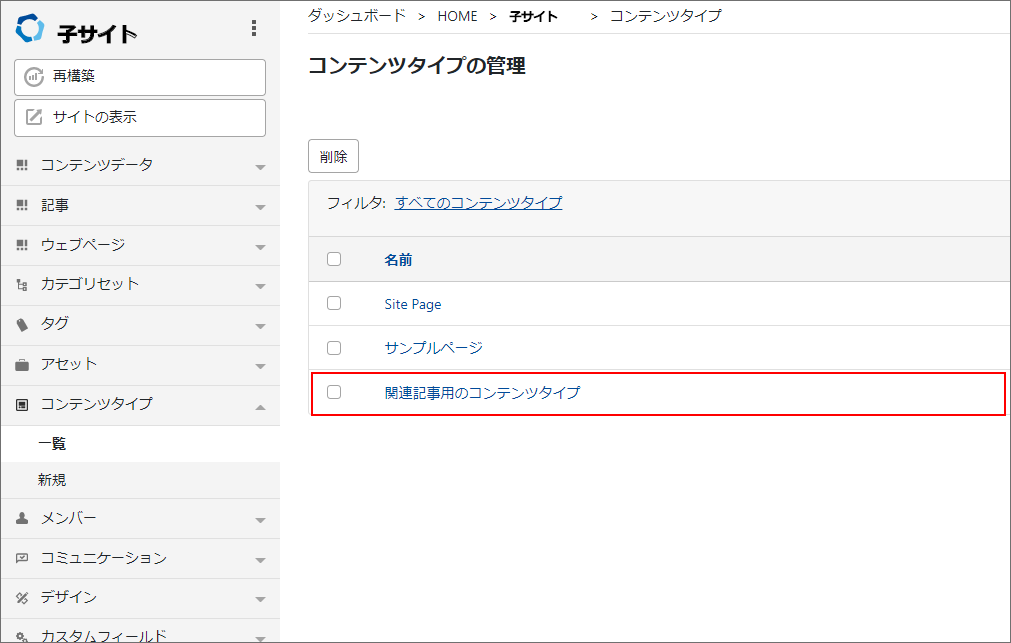
Task: Check the 関連記事用のコンテンツタイプ checkbox
Action: [x=334, y=392]
